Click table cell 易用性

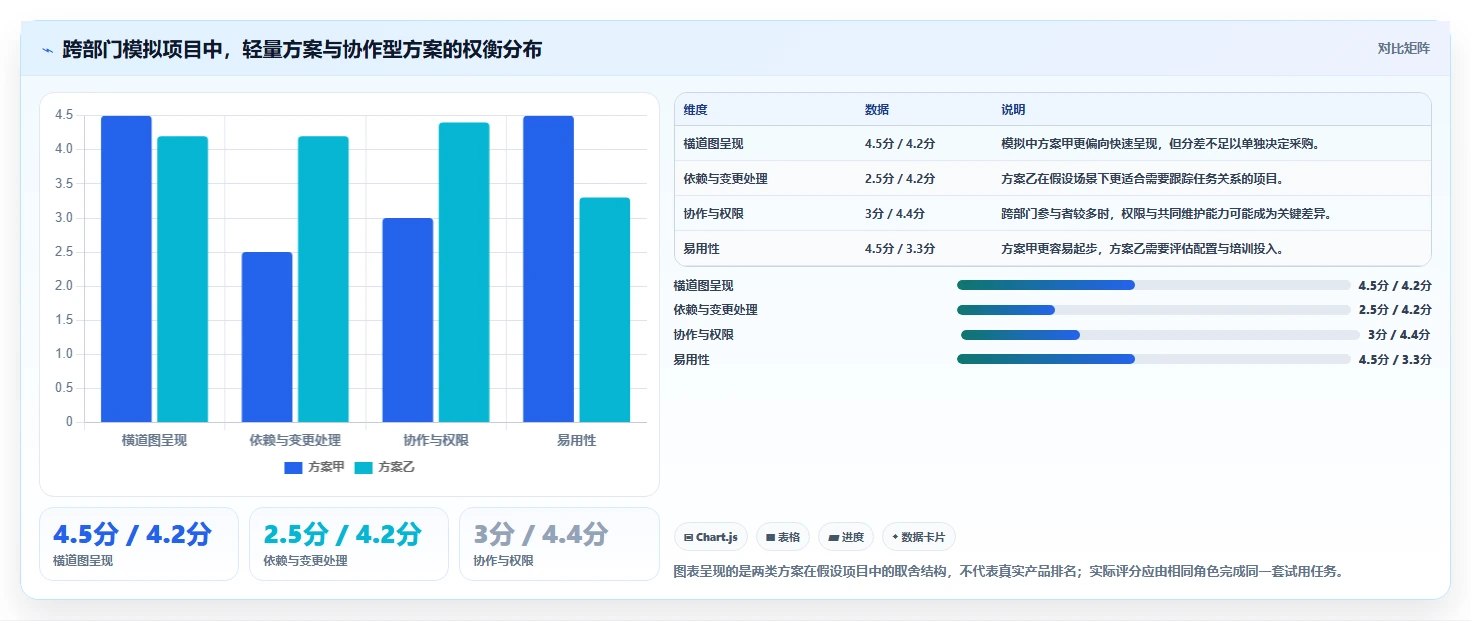coord(701,248)
